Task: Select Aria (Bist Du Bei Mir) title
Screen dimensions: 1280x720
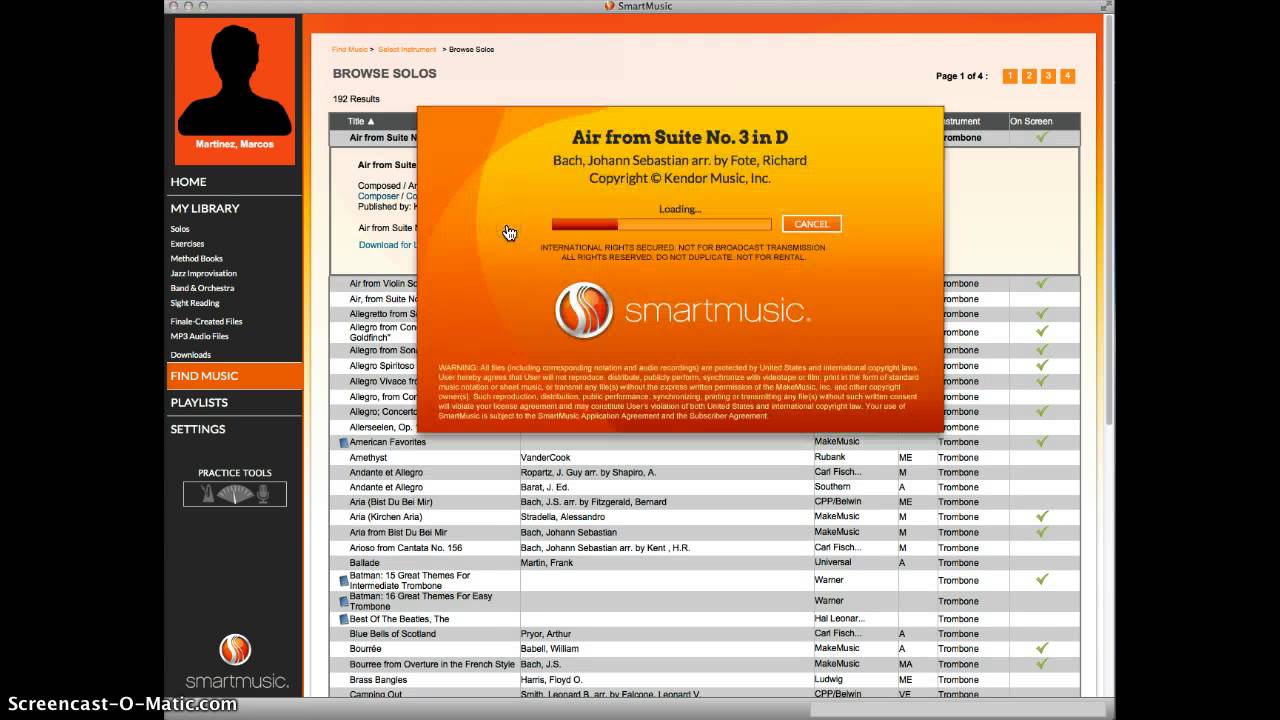Action: coord(391,502)
